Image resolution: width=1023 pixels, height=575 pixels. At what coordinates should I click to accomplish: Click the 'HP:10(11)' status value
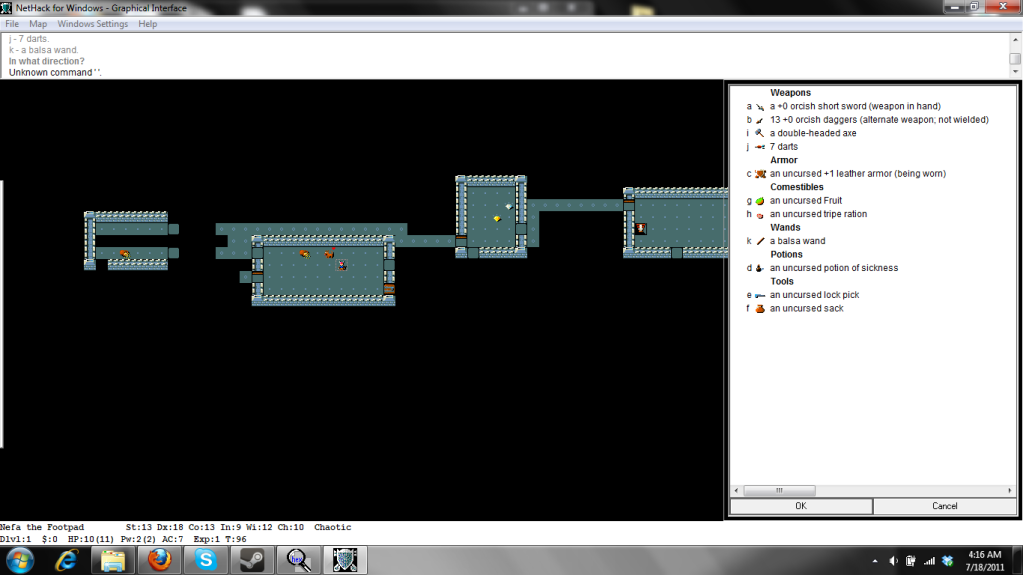91,539
